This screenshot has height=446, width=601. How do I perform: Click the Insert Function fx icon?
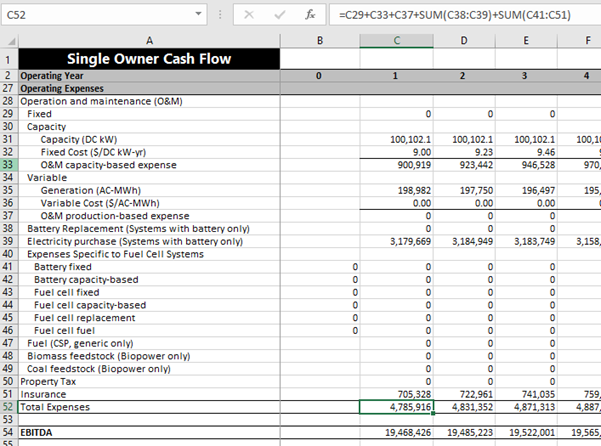311,16
